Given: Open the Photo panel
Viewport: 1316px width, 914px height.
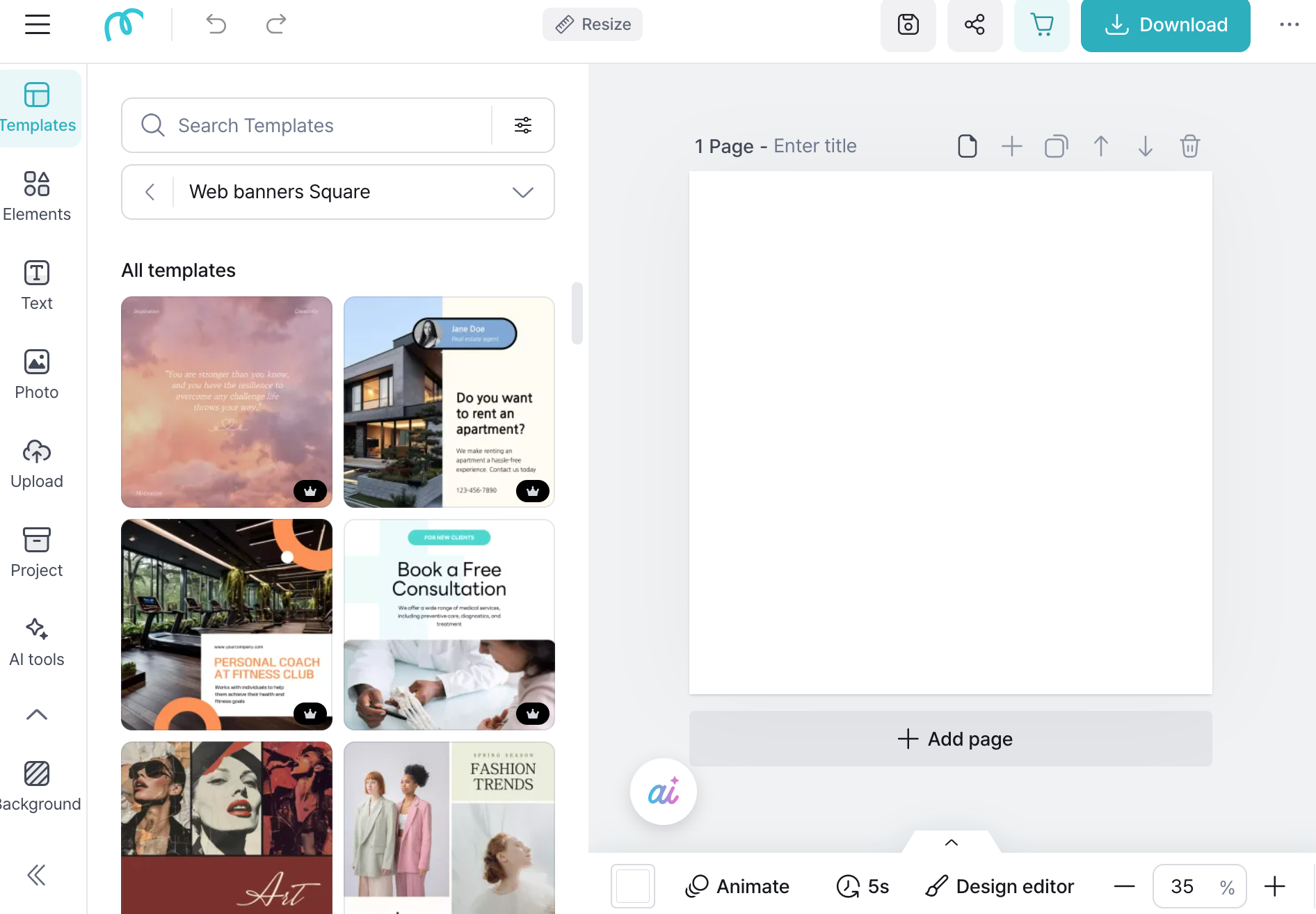Looking at the screenshot, I should pyautogui.click(x=37, y=375).
